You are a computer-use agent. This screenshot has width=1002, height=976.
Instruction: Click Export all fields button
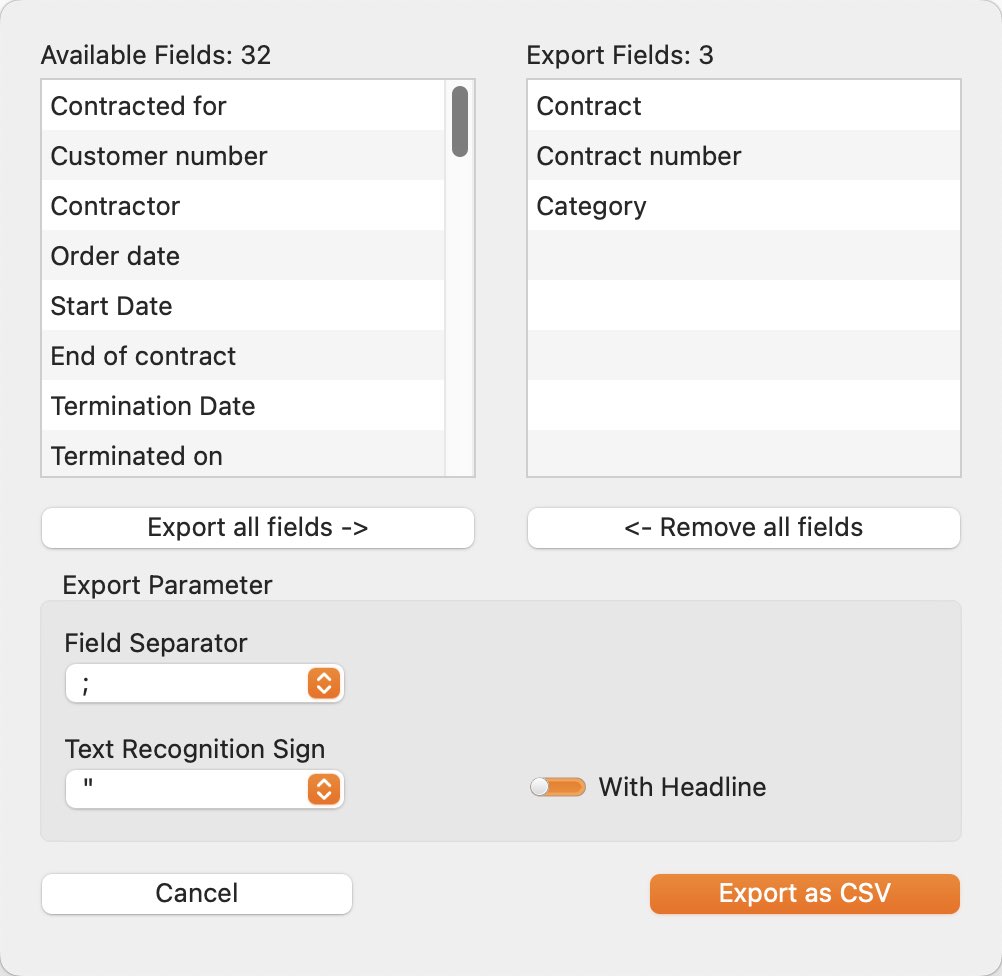point(258,528)
